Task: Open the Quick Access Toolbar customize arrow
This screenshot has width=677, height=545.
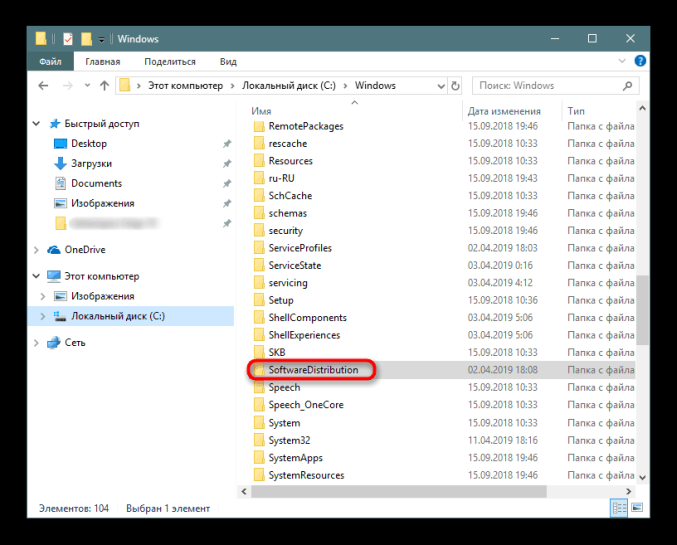Action: coord(101,39)
